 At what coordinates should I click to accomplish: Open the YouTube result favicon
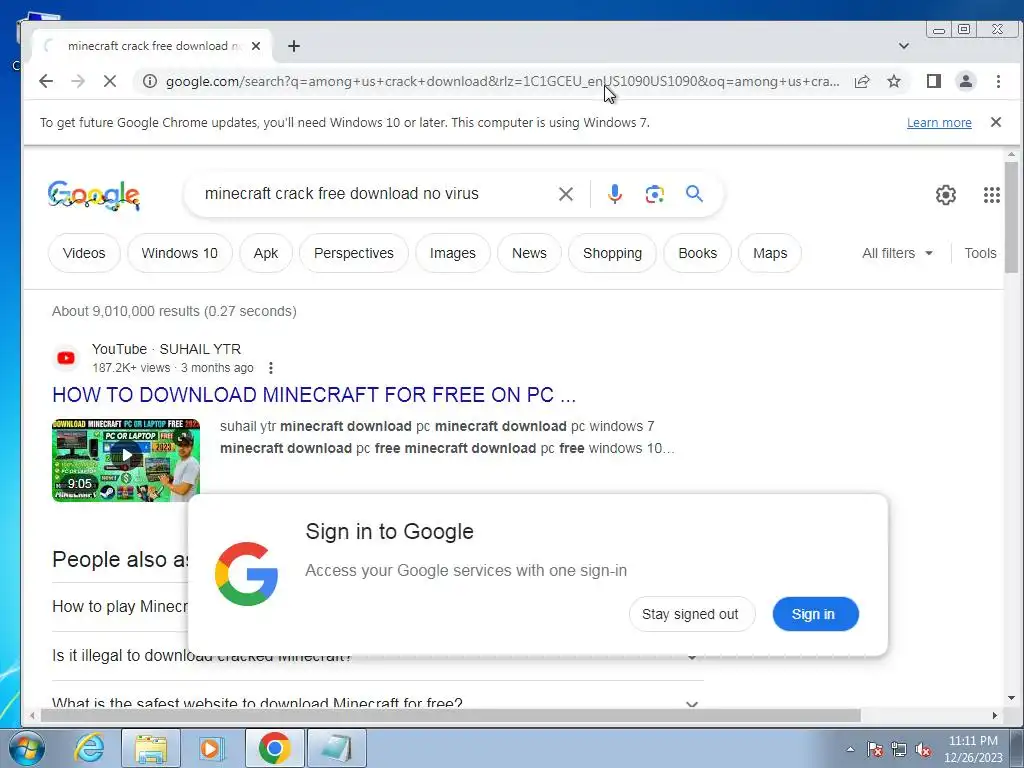[66, 358]
